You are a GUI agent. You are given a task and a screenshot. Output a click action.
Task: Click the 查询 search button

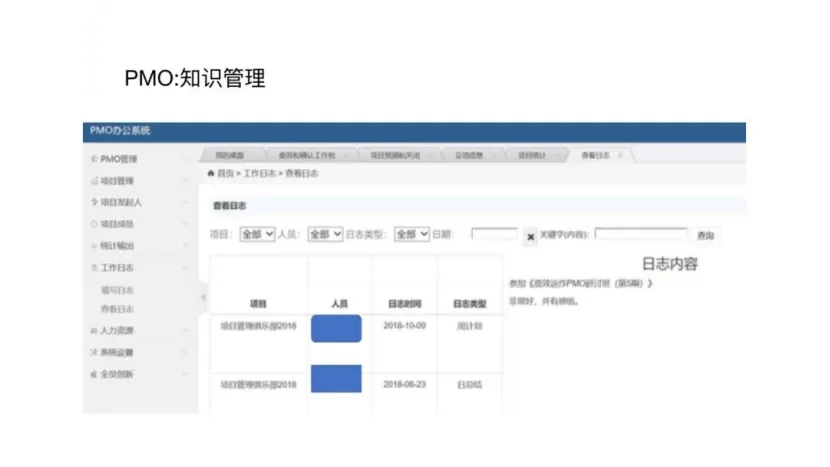(x=706, y=235)
